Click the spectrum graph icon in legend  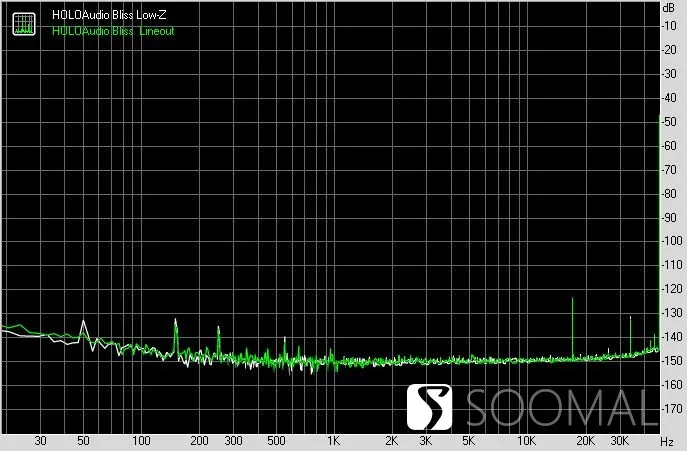pyautogui.click(x=24, y=24)
